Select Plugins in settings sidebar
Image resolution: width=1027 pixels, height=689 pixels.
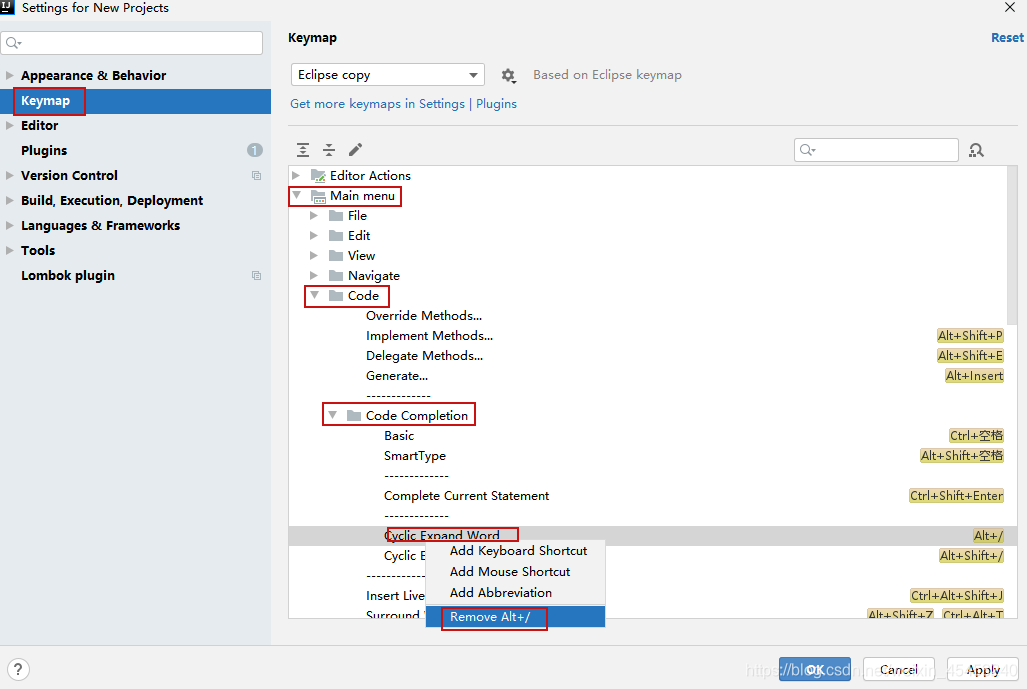click(x=136, y=151)
